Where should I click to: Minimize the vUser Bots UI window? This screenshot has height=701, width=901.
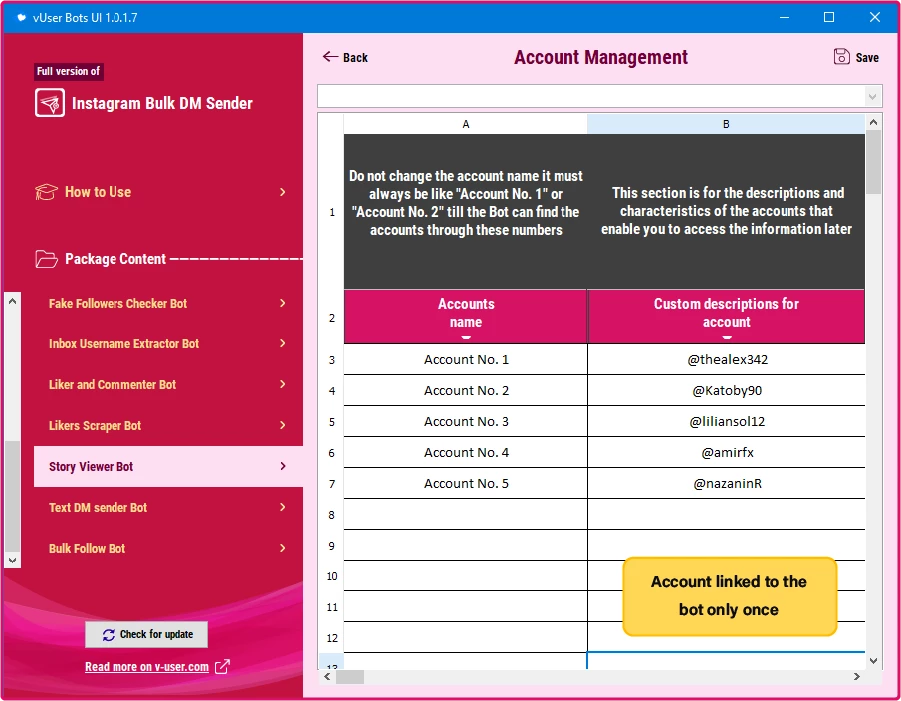(x=784, y=17)
